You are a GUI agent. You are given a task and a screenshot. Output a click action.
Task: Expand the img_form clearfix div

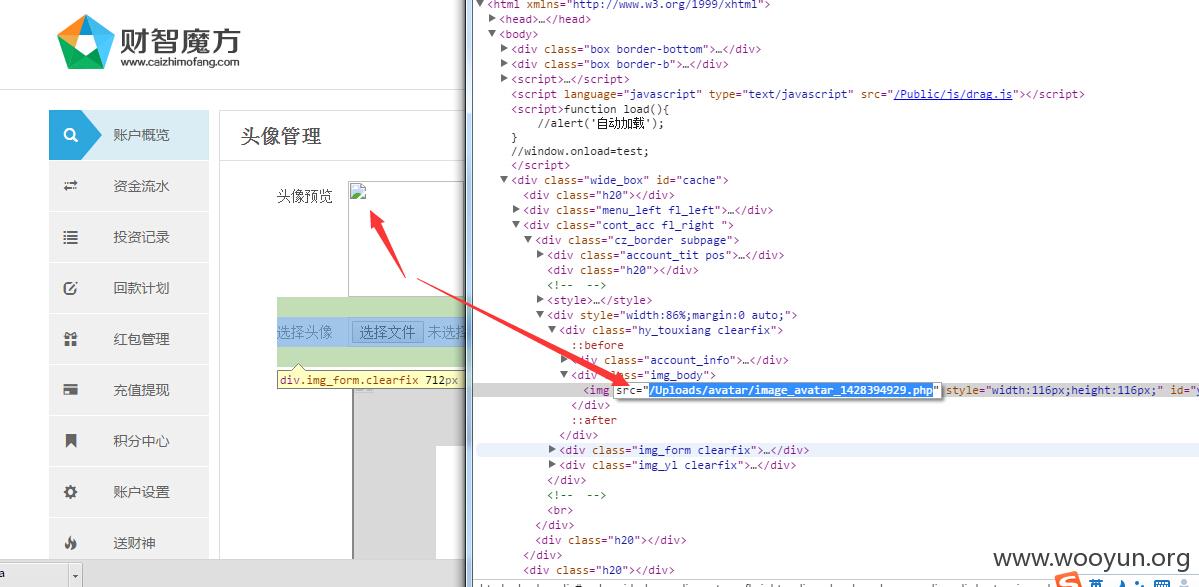tap(553, 450)
